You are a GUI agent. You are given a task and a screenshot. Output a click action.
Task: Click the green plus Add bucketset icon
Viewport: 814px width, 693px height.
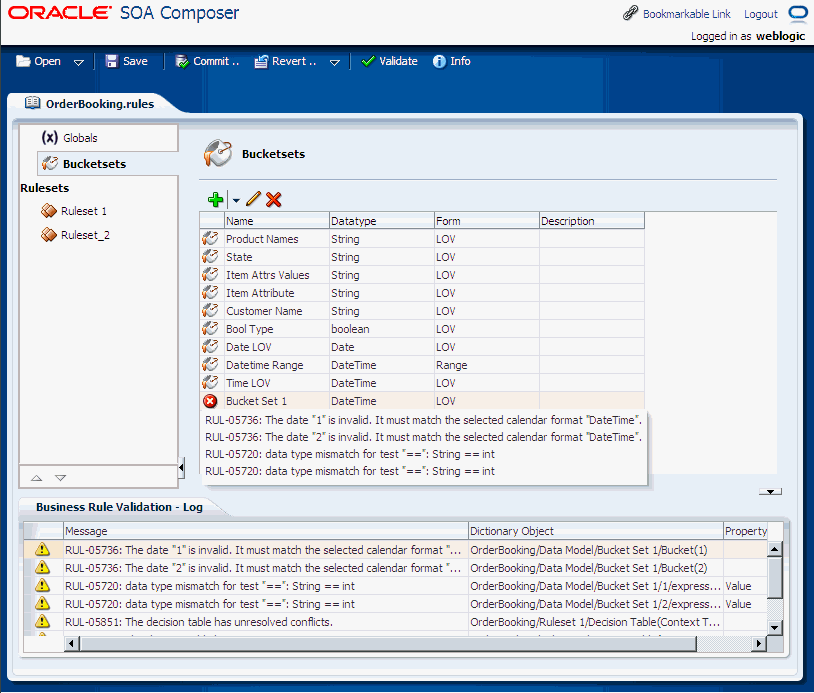click(x=215, y=199)
